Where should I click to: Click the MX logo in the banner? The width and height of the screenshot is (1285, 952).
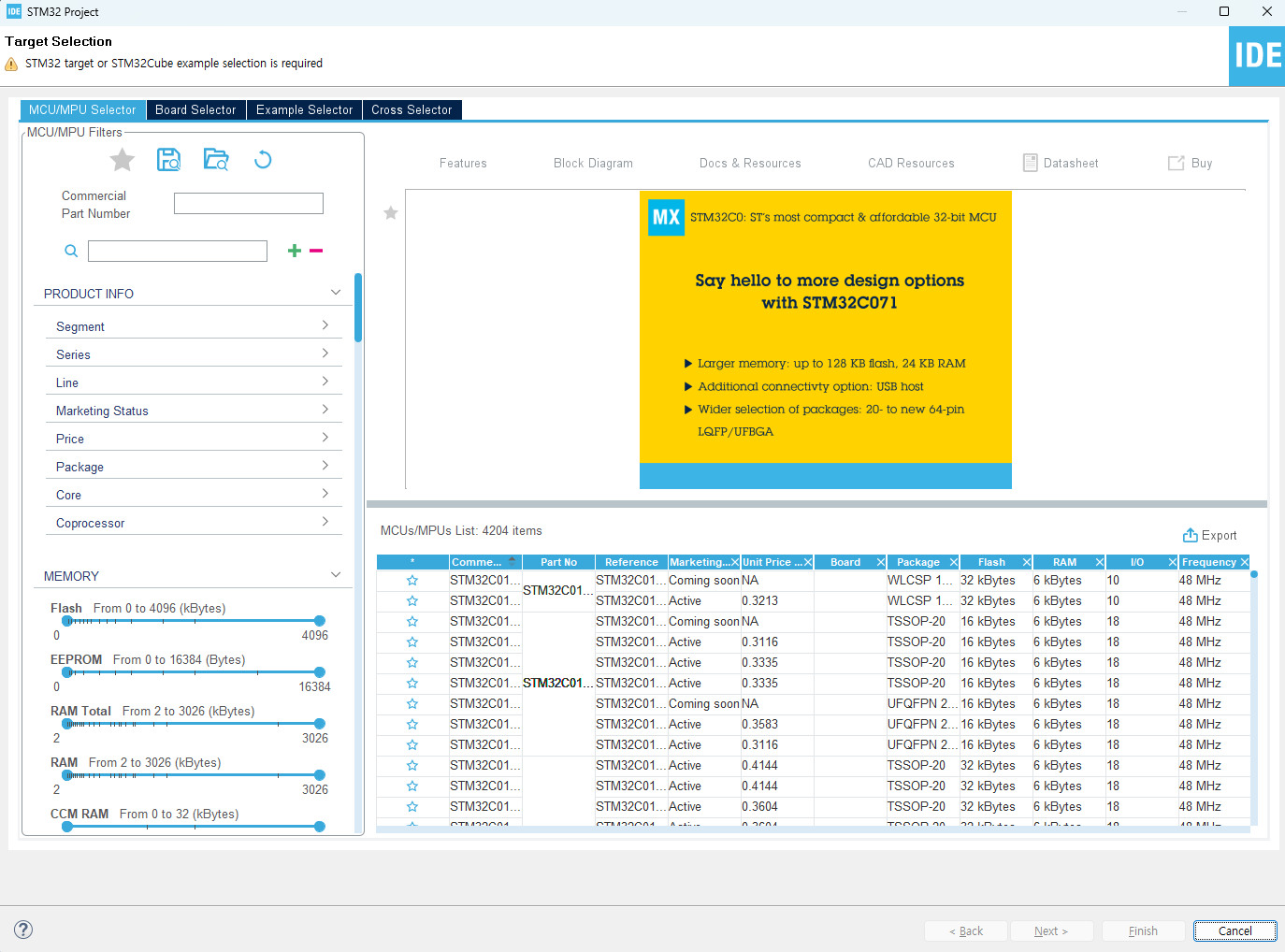666,218
